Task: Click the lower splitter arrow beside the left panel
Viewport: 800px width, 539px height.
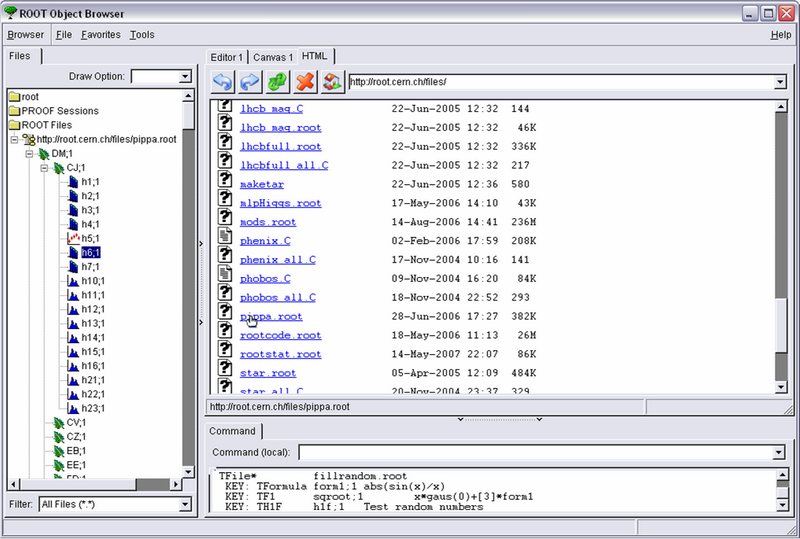Action: tap(201, 322)
